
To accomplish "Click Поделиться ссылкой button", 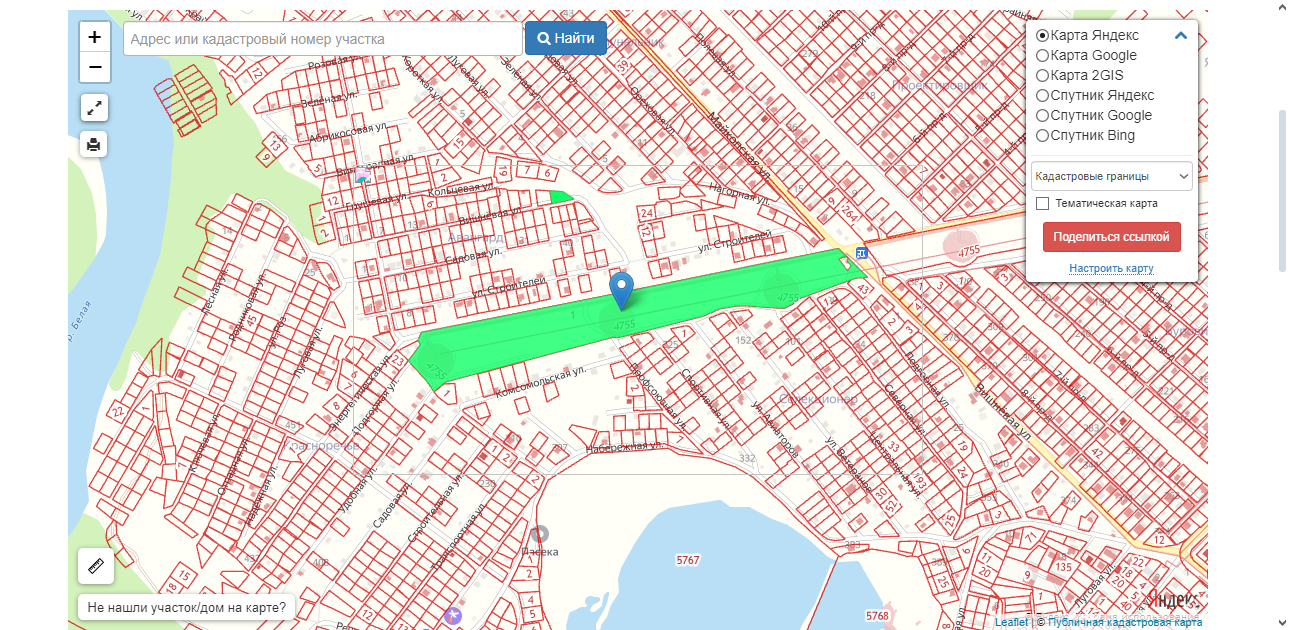I will tap(1112, 237).
